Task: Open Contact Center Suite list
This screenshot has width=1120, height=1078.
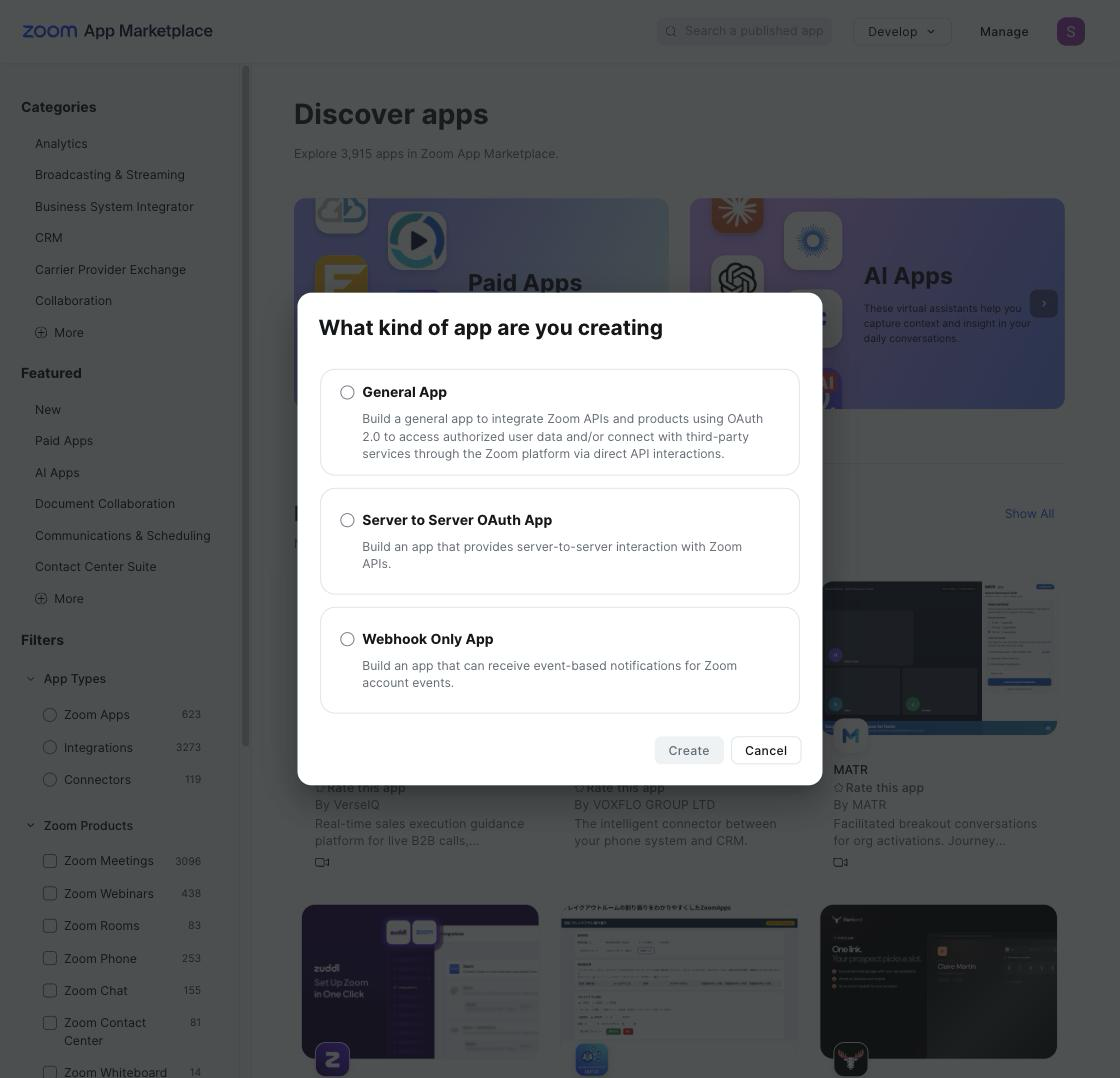Action: point(96,567)
